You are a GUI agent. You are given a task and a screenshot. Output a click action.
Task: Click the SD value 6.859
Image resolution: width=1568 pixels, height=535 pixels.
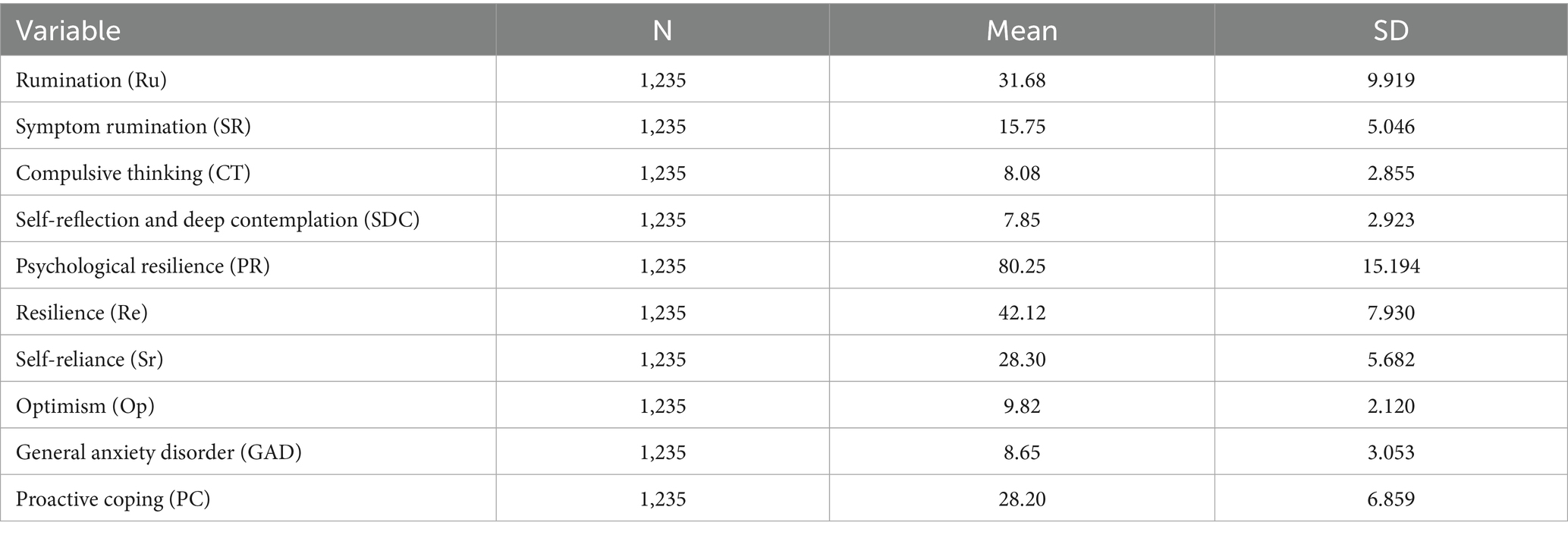[x=1390, y=499]
